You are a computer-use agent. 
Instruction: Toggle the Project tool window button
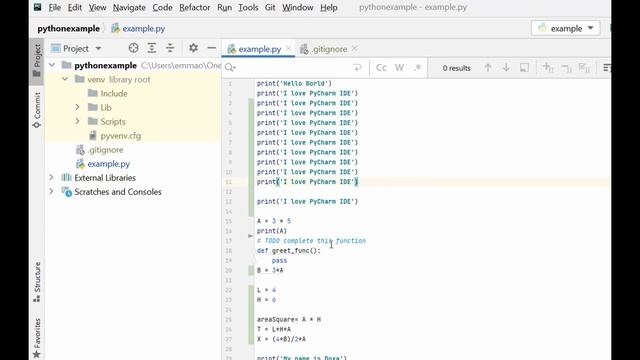pyautogui.click(x=37, y=61)
